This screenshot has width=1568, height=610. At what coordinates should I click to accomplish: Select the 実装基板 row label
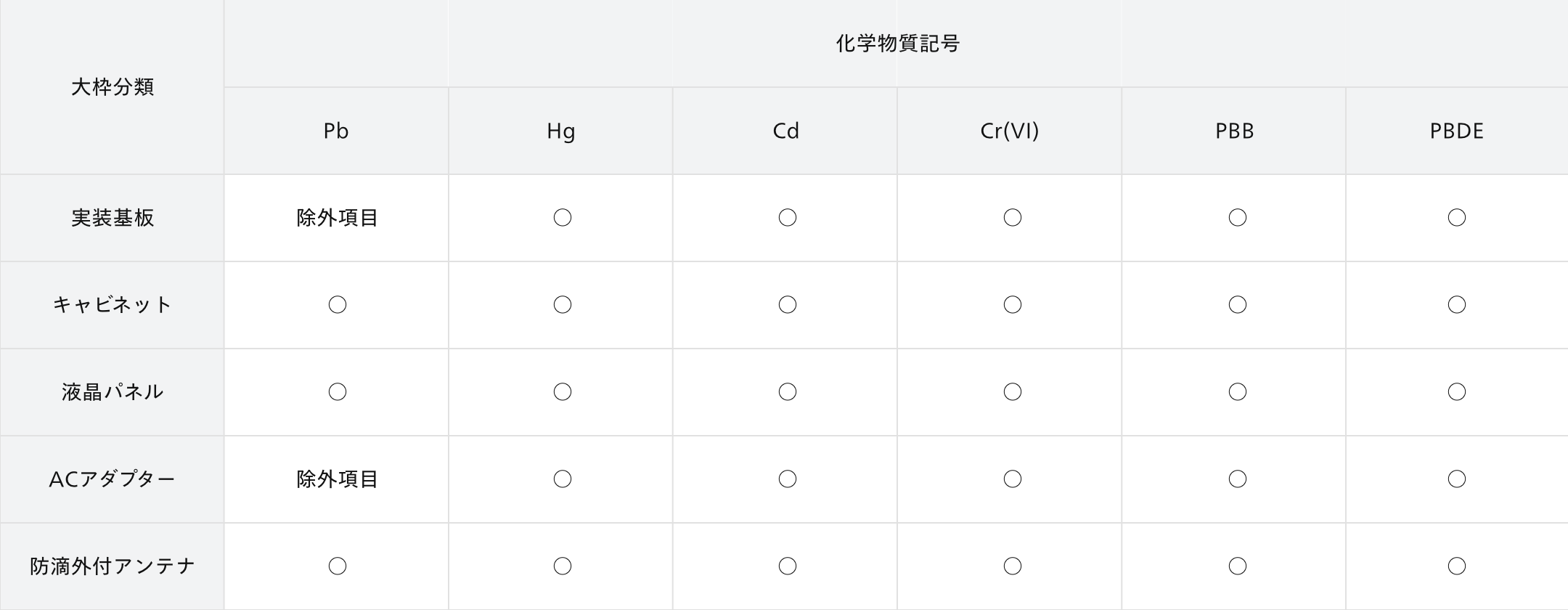pos(113,218)
